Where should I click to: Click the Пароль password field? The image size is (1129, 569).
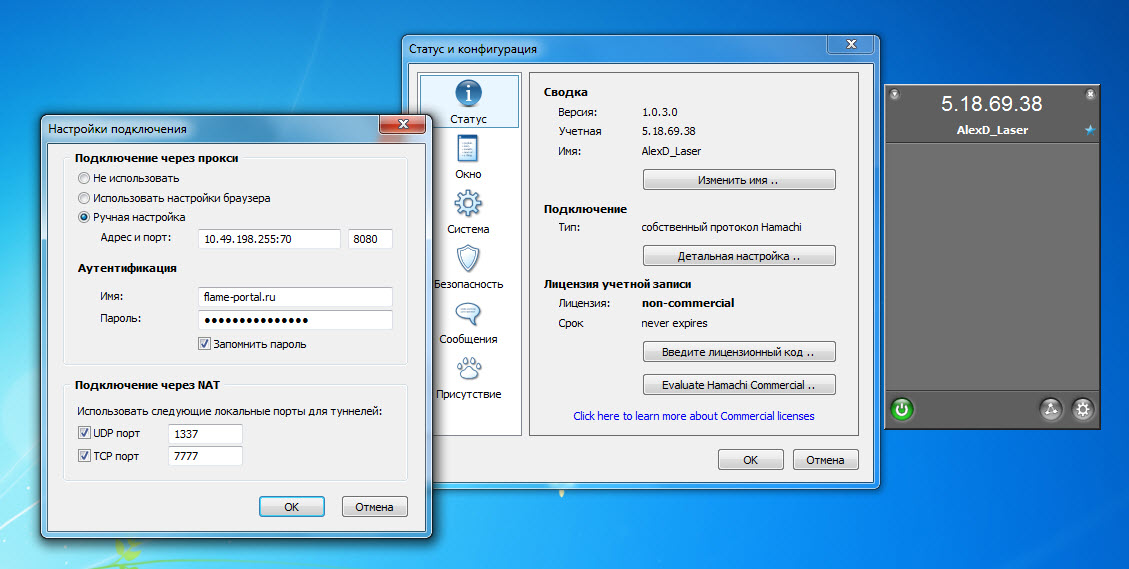click(295, 320)
